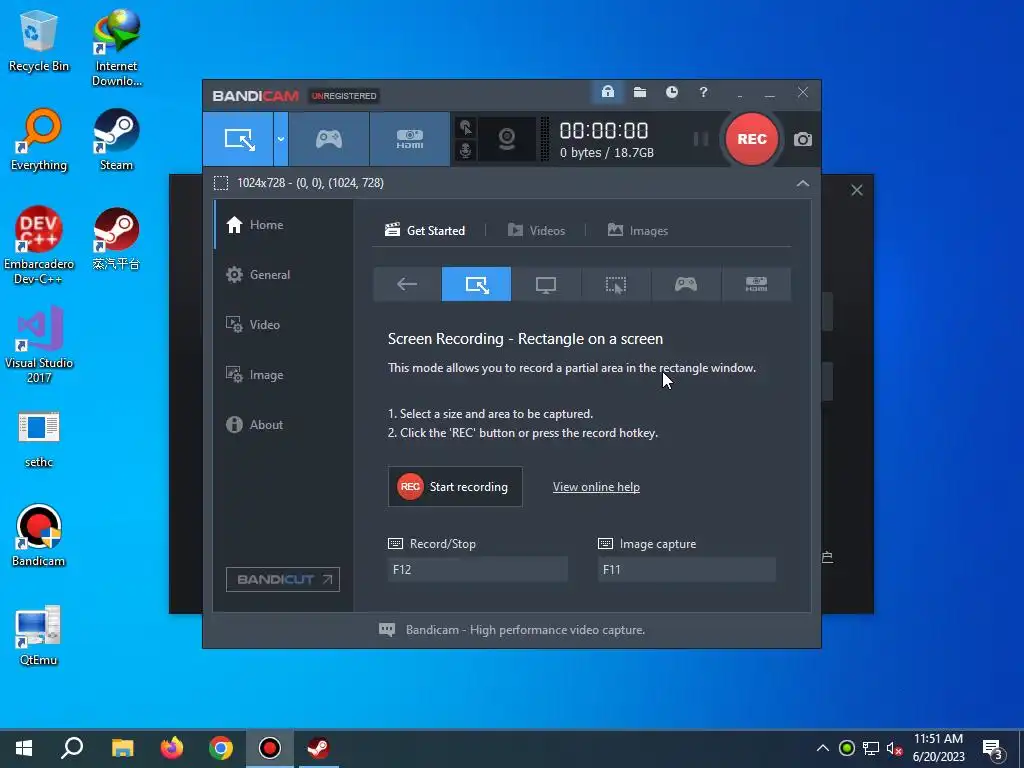This screenshot has height=768, width=1024.
Task: Open the BANDICUT button
Action: [x=283, y=579]
